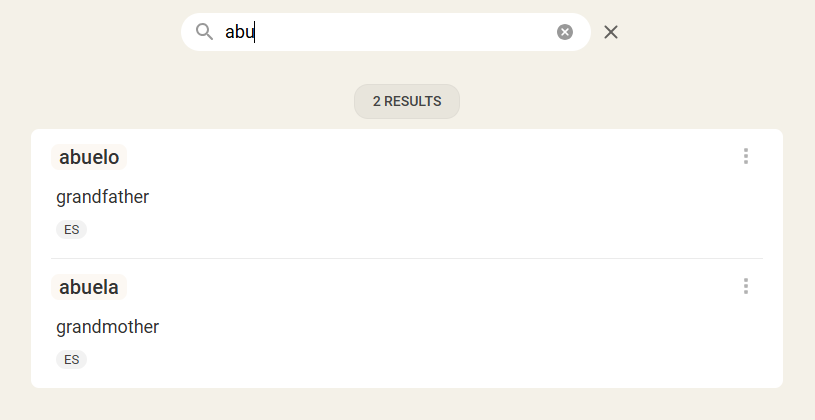Viewport: 815px width, 420px height.
Task: Click blank area right of the grandmother text
Action: [x=450, y=327]
